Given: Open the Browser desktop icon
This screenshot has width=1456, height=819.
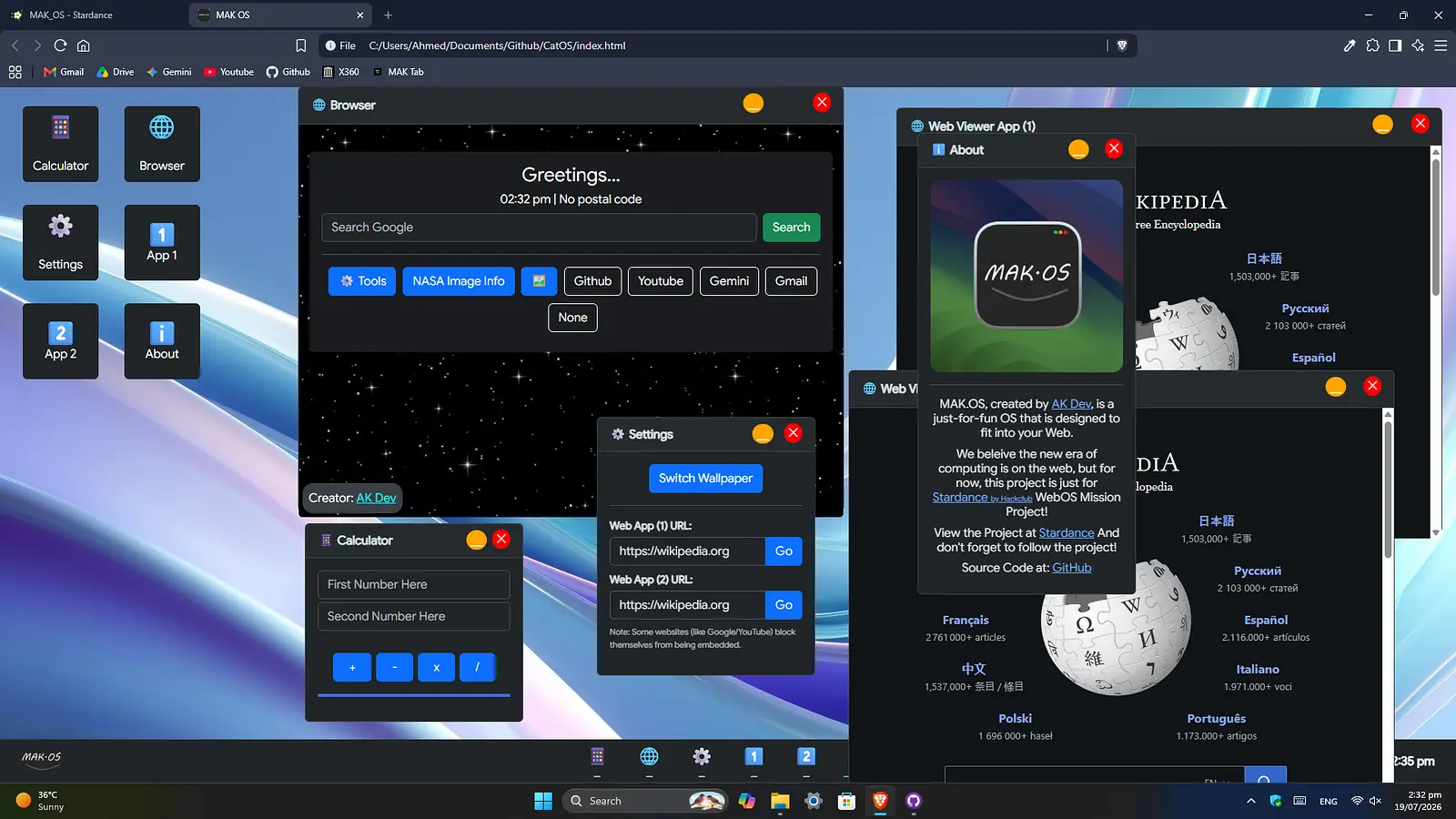Looking at the screenshot, I should pos(162,144).
